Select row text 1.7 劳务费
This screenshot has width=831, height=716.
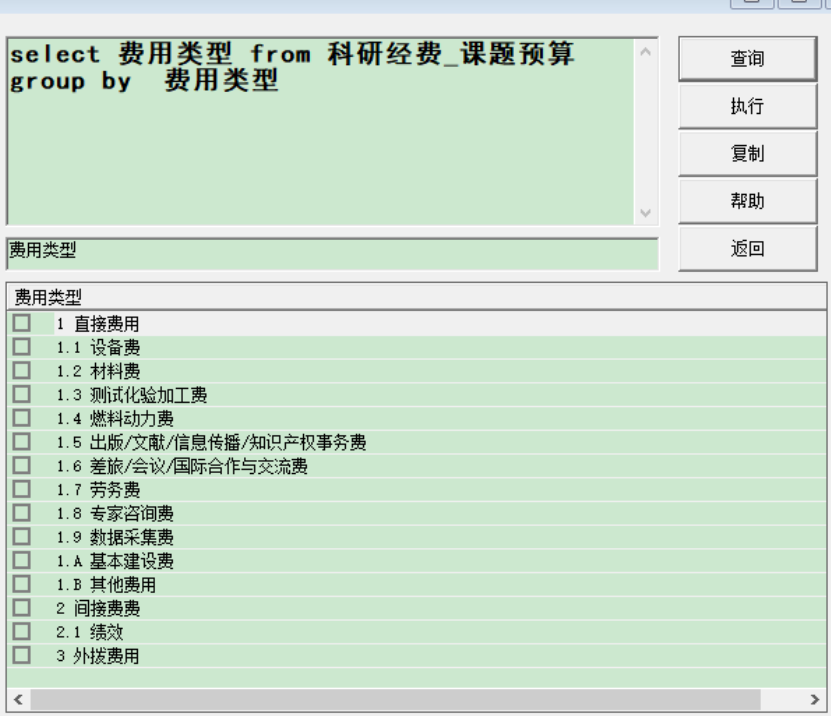[x=98, y=490]
